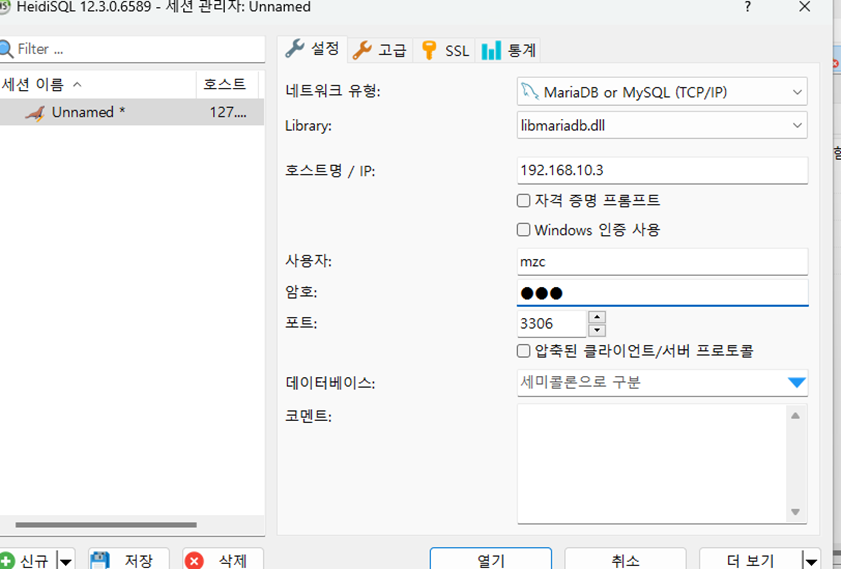This screenshot has width=841, height=569.
Task: Open the Library dropdown
Action: point(797,125)
